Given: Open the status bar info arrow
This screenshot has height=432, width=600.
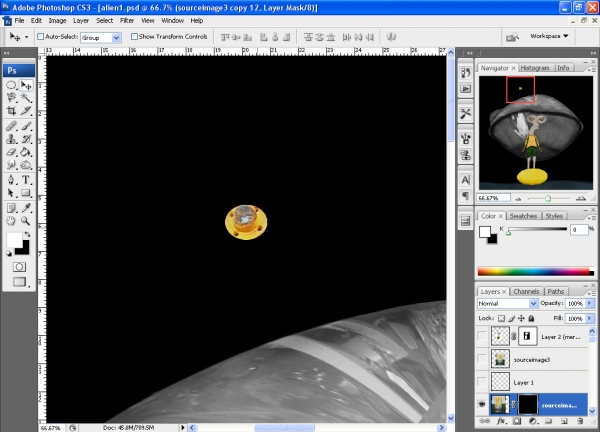Looking at the screenshot, I should pyautogui.click(x=183, y=427).
